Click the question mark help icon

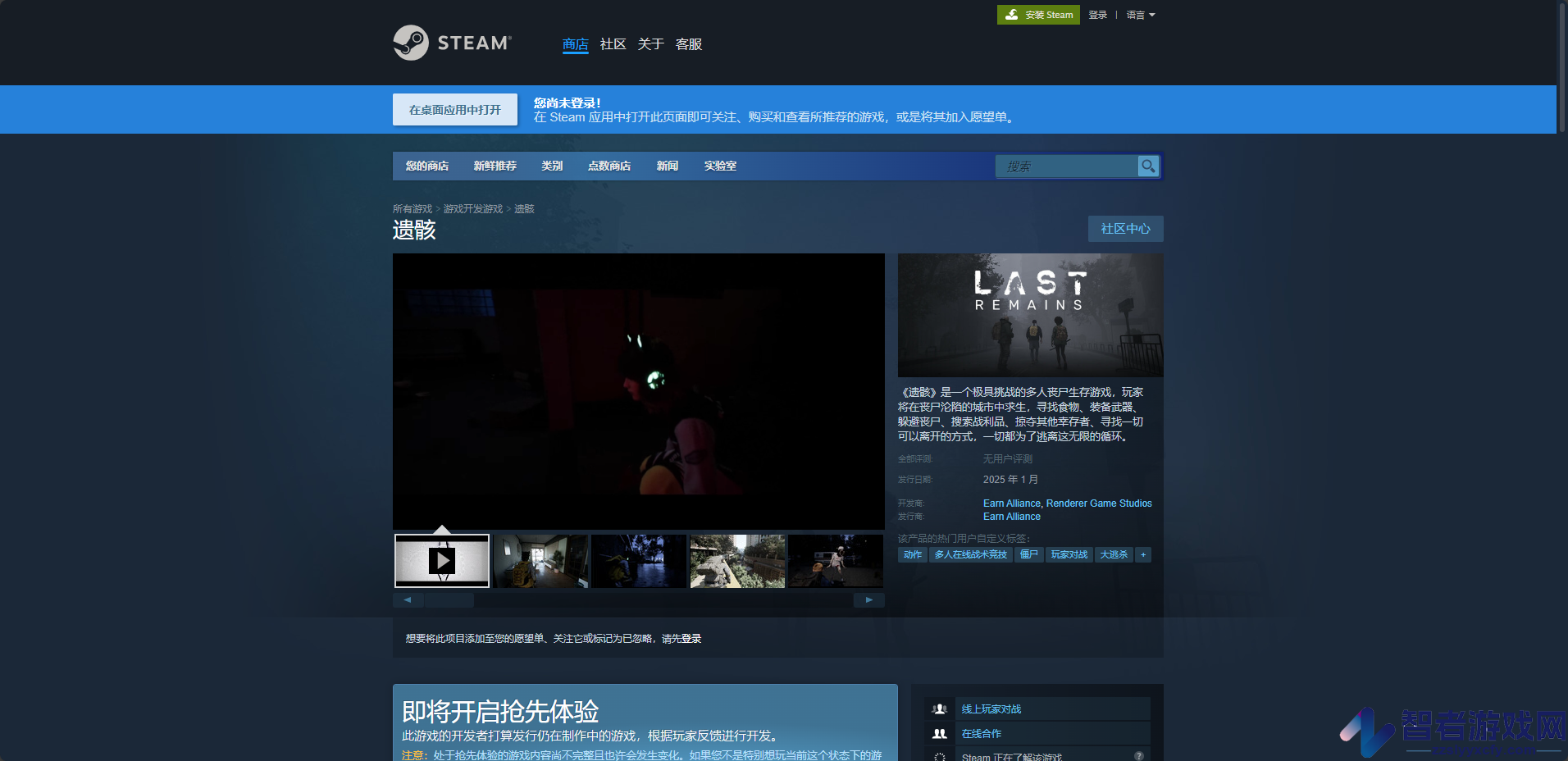pyautogui.click(x=1139, y=756)
